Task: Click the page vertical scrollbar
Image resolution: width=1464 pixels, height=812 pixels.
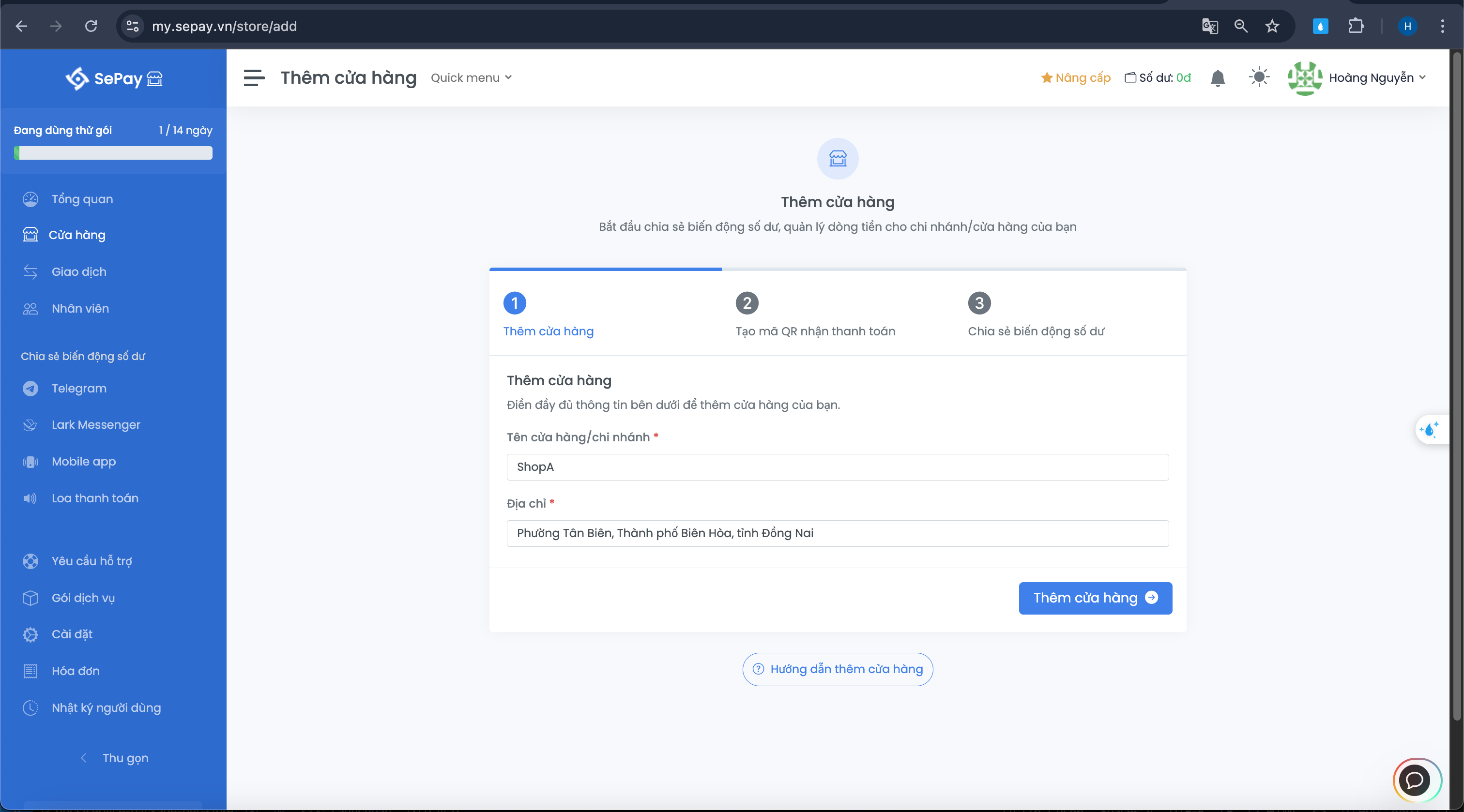Action: tap(1456, 386)
